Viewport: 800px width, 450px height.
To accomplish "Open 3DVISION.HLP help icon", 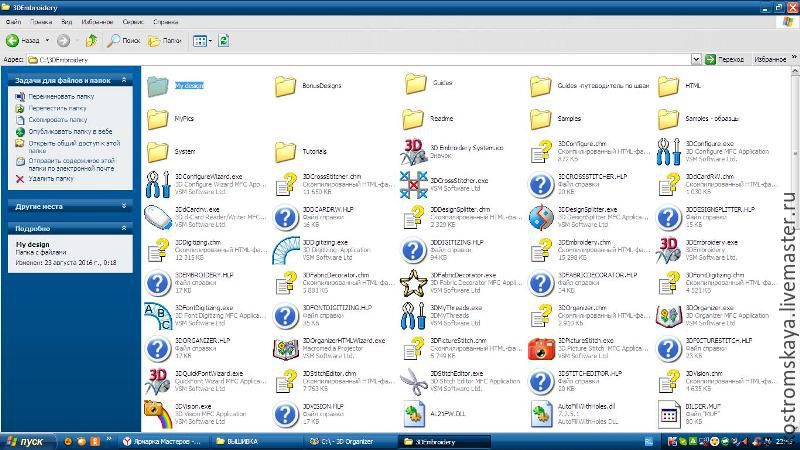I will 286,414.
